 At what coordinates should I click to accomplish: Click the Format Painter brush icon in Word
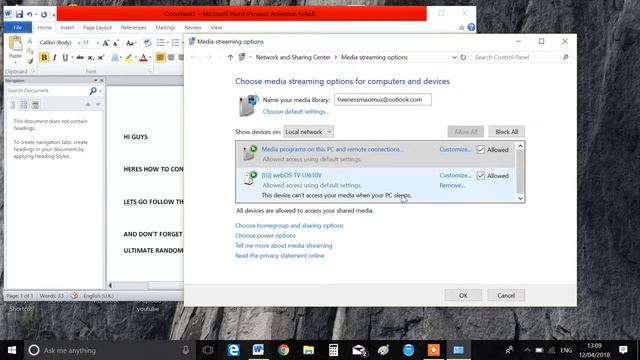pyautogui.click(x=30, y=61)
